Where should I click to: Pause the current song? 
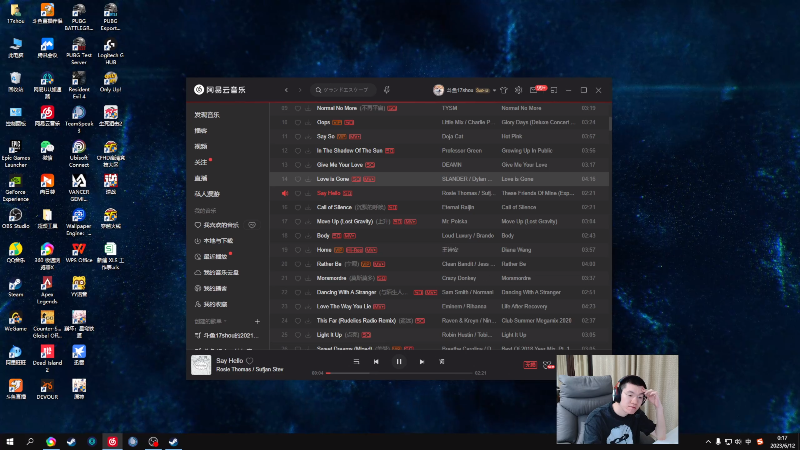coord(399,362)
